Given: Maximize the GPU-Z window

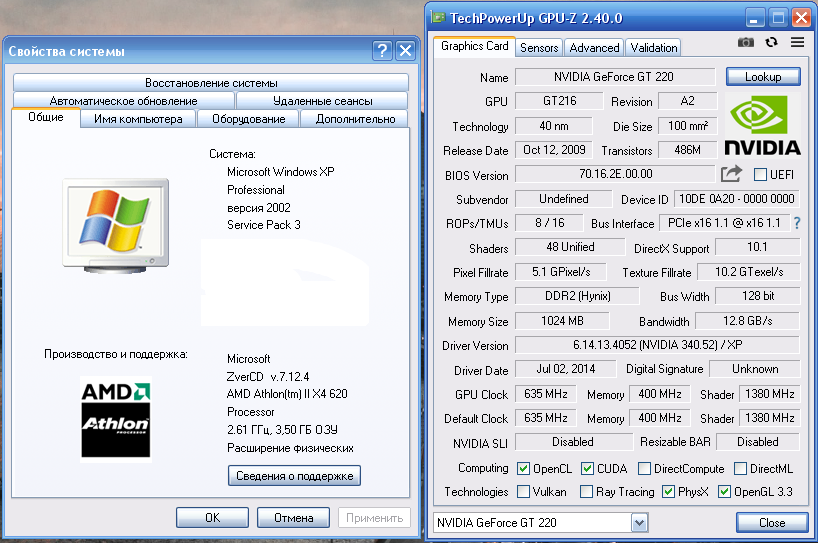Looking at the screenshot, I should coord(778,18).
